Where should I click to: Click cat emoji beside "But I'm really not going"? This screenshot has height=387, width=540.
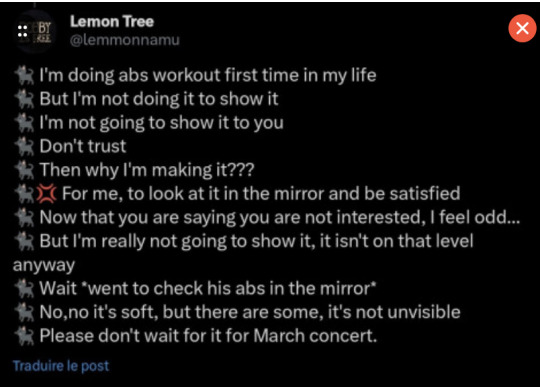(24, 241)
